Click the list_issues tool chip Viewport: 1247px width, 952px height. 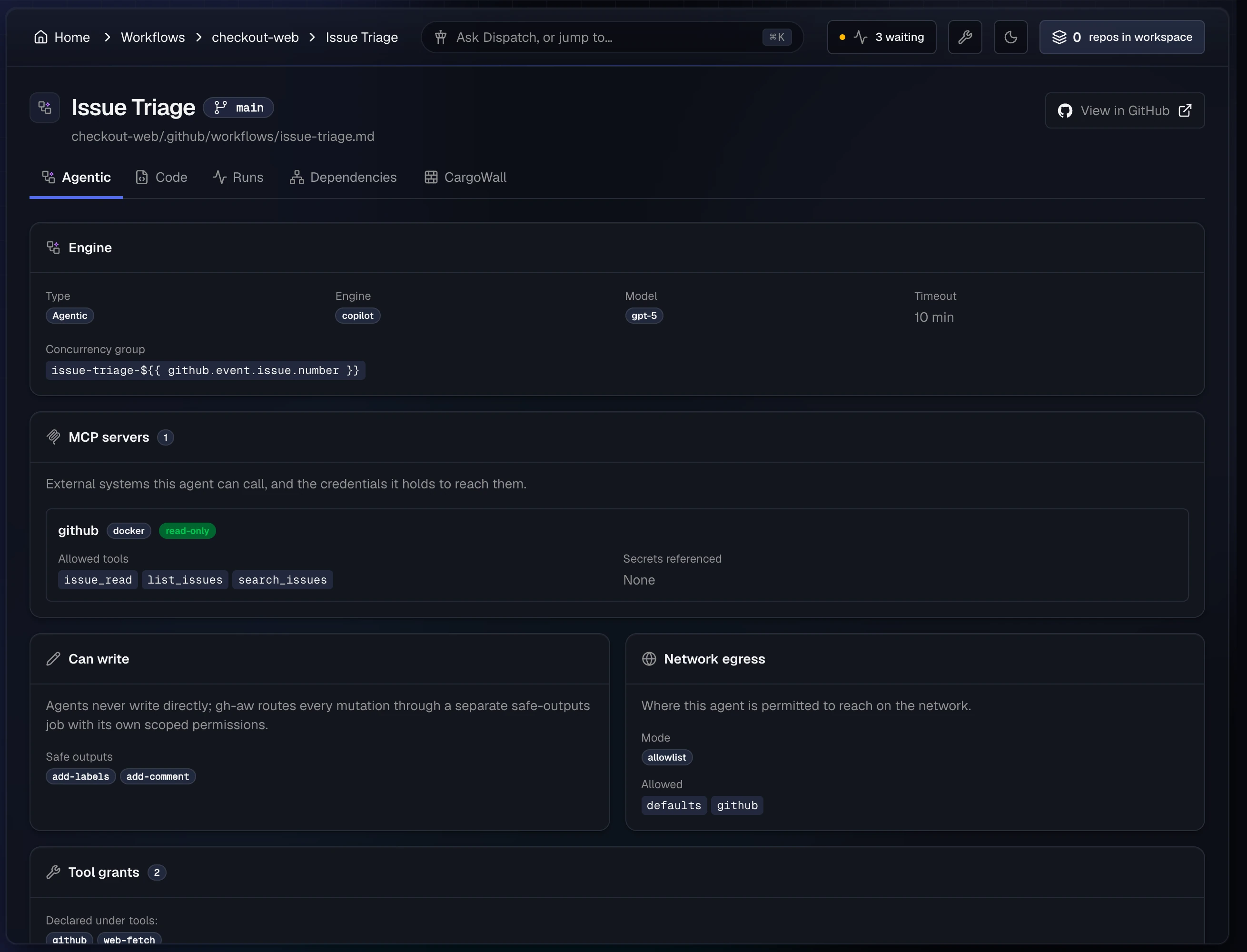coord(185,580)
